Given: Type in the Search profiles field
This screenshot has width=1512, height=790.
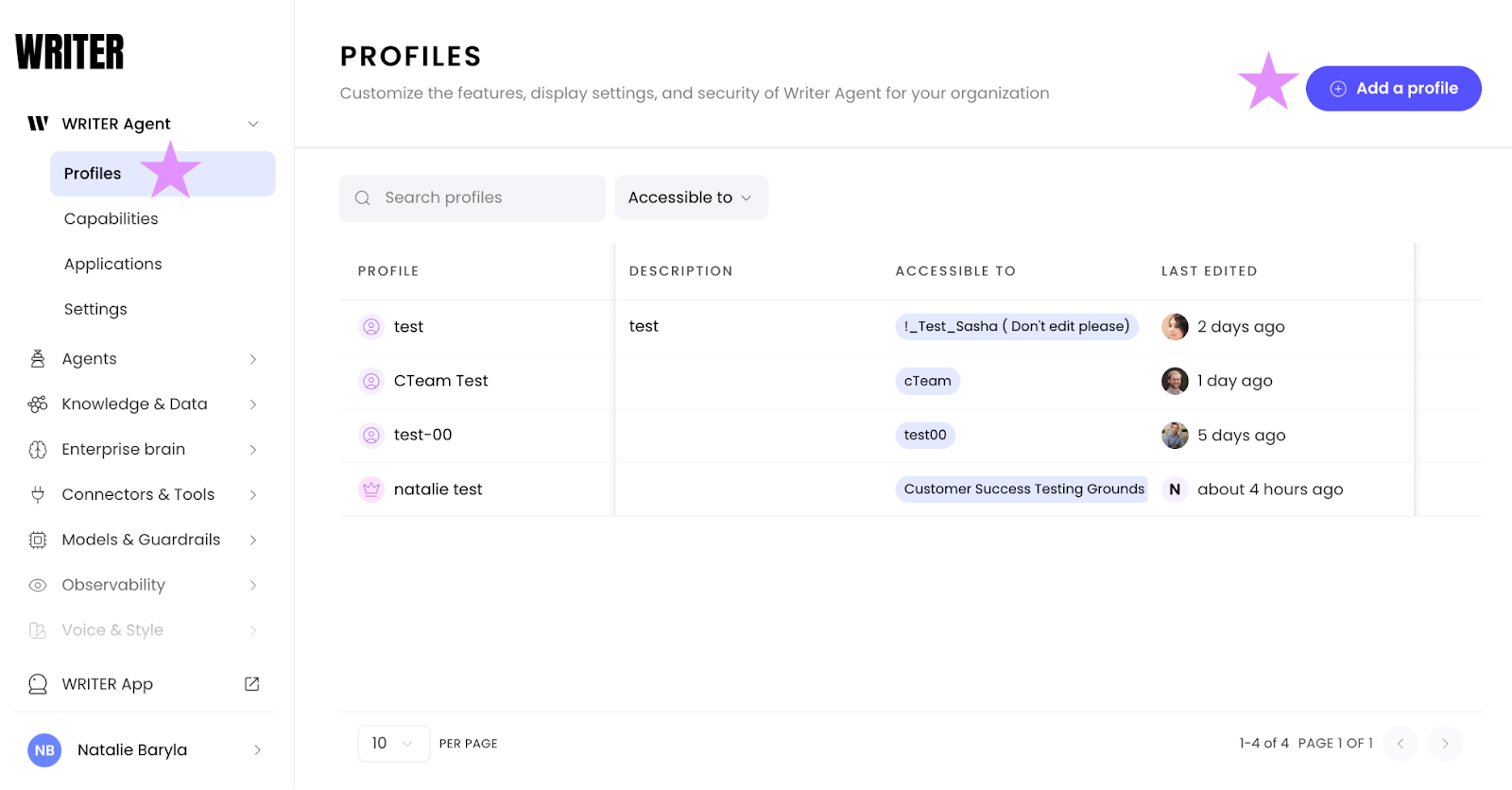Looking at the screenshot, I should click(487, 198).
